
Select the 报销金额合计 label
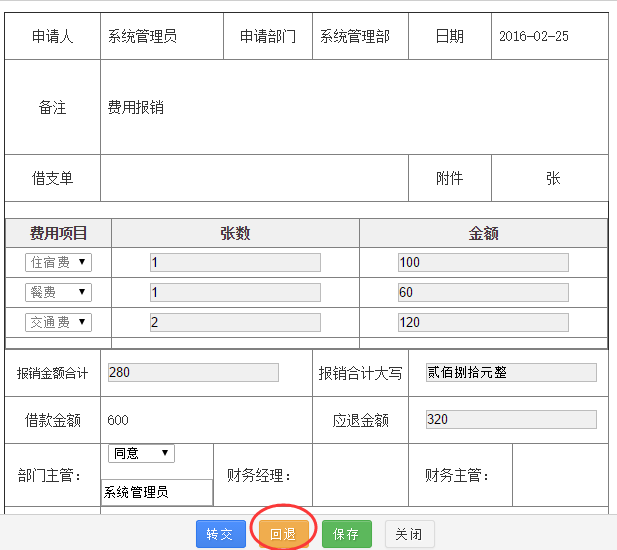pos(52,373)
